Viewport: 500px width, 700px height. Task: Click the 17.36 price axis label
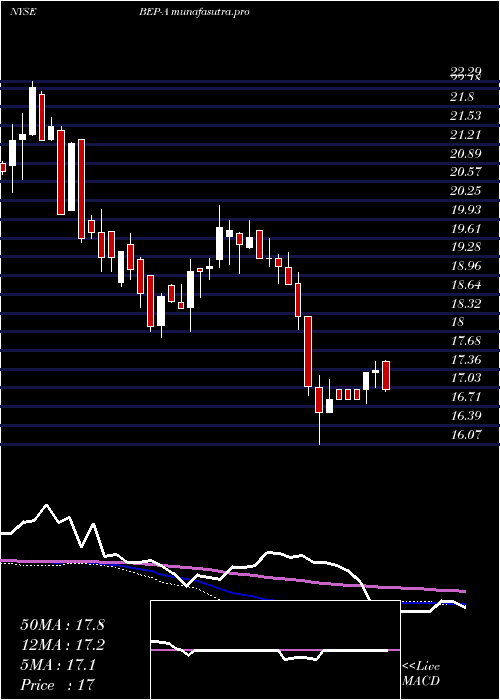click(466, 359)
